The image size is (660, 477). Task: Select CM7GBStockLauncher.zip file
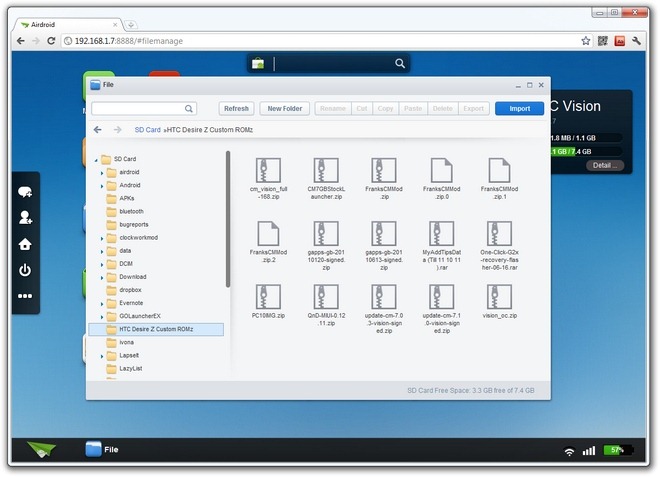326,179
